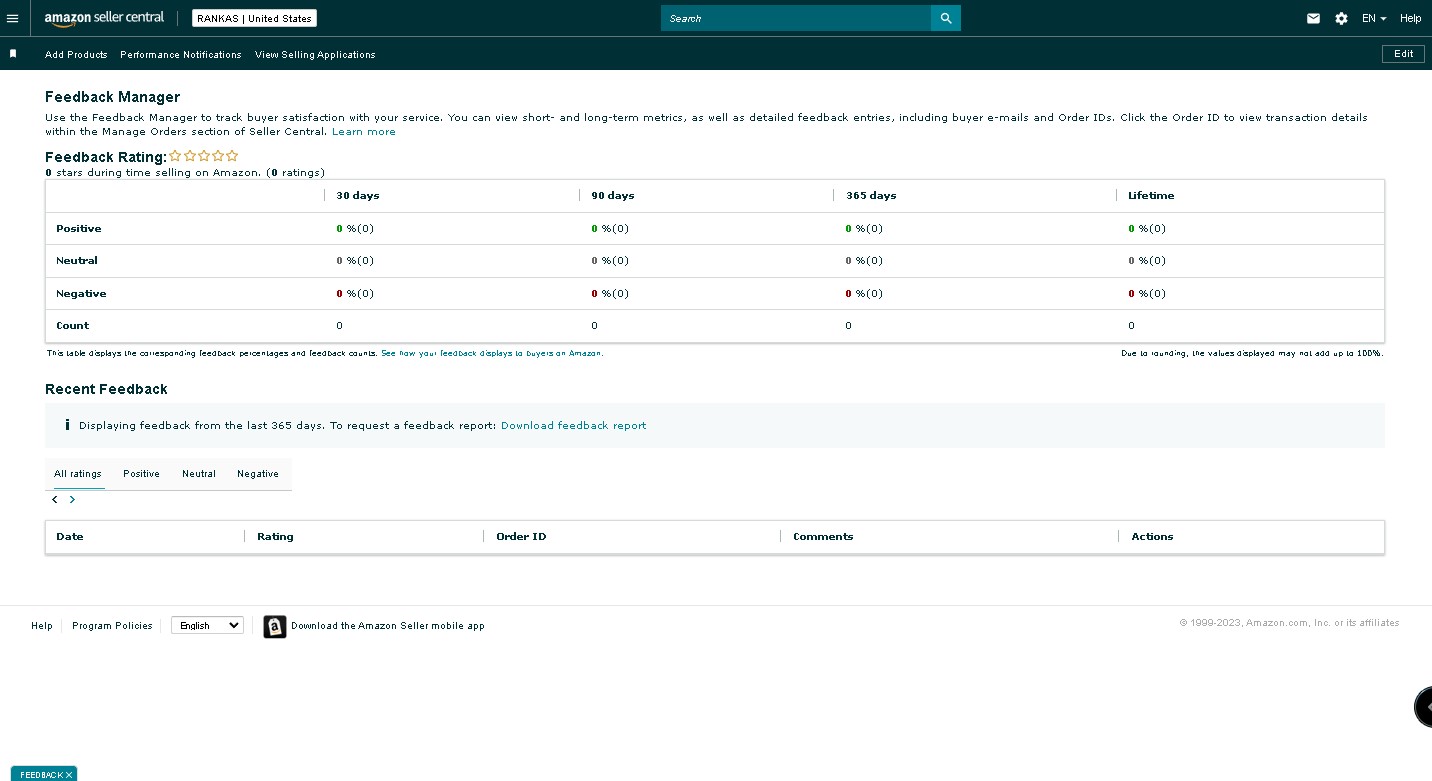Click the Neutral row label in the rating table
Viewport: 1432px width, 781px height.
point(77,261)
